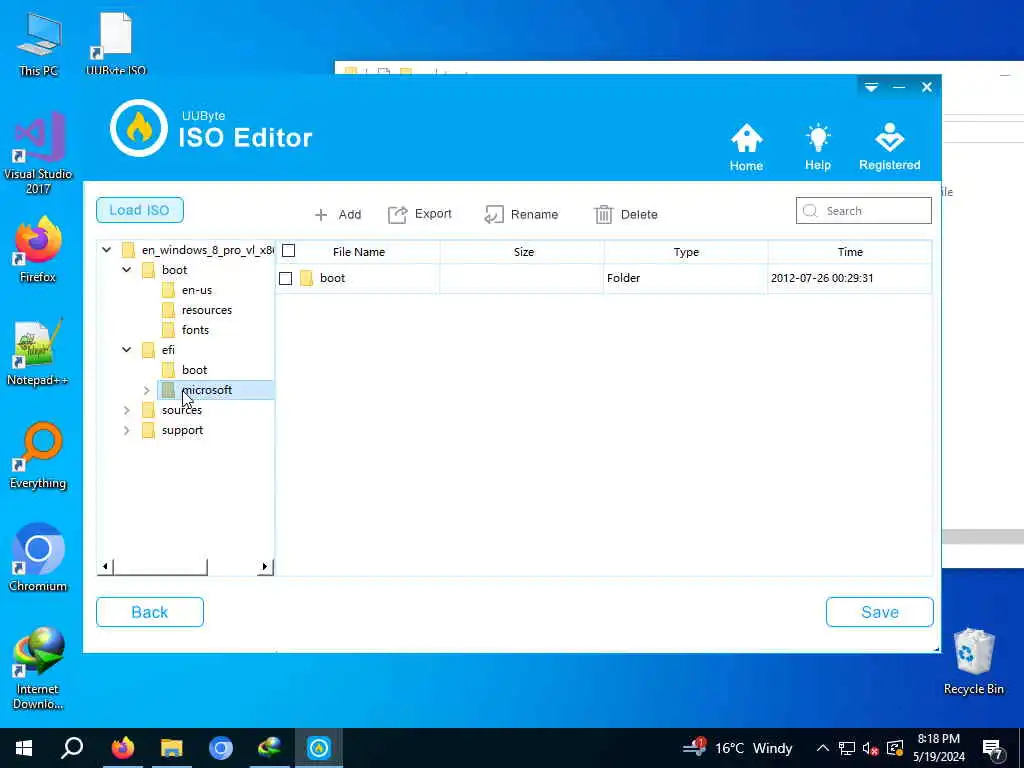The height and width of the screenshot is (768, 1024).
Task: Open the notification center icon
Action: click(x=992, y=748)
